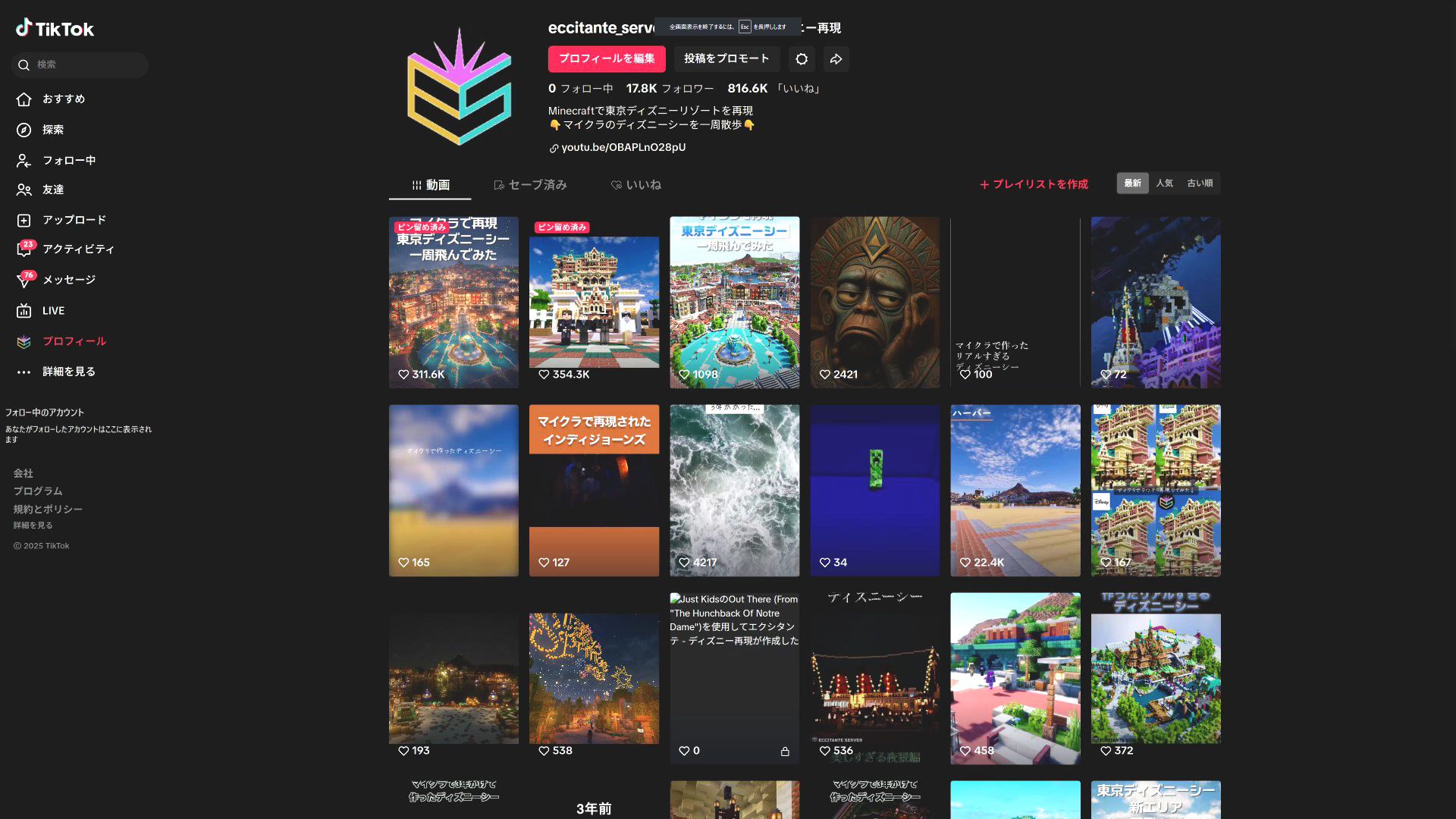Click heart icon on 2421 video

click(824, 375)
